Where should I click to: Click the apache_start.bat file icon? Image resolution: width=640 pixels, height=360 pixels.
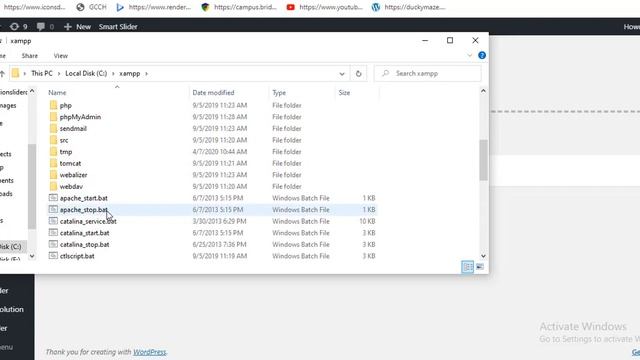(53, 198)
